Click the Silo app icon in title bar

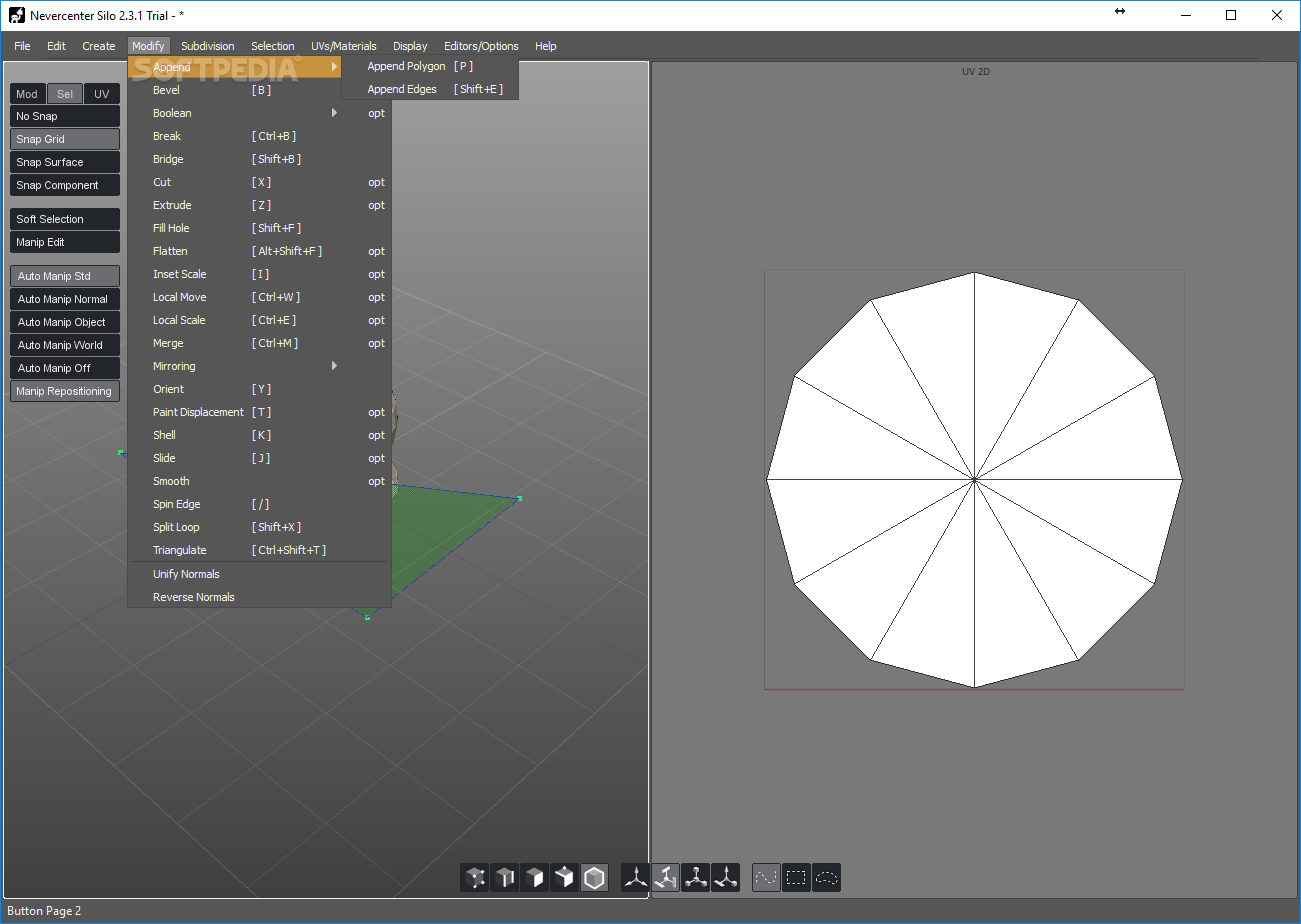click(16, 15)
